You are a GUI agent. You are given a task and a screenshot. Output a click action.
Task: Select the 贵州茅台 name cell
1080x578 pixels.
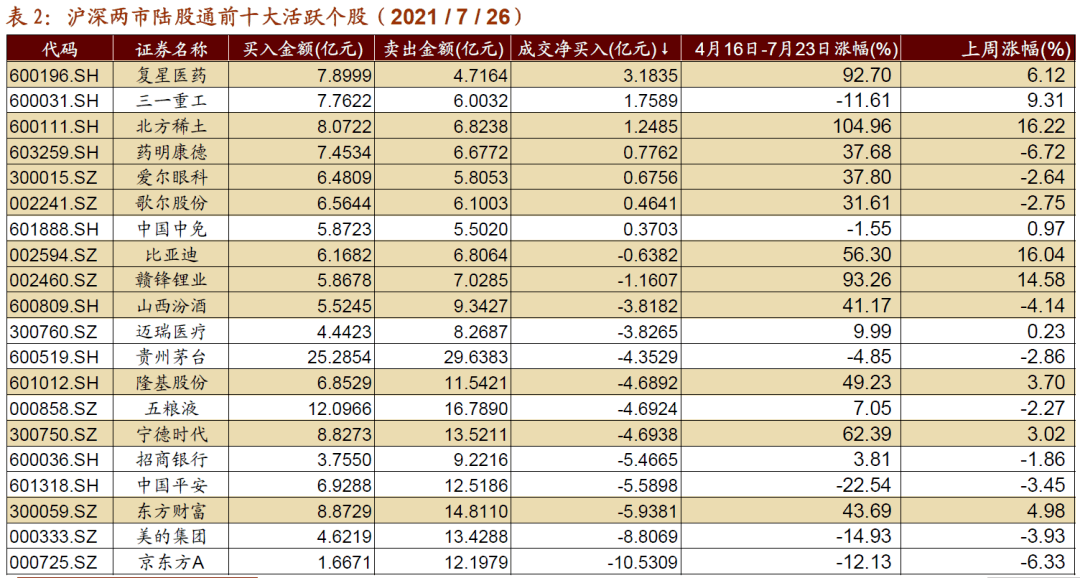point(172,357)
